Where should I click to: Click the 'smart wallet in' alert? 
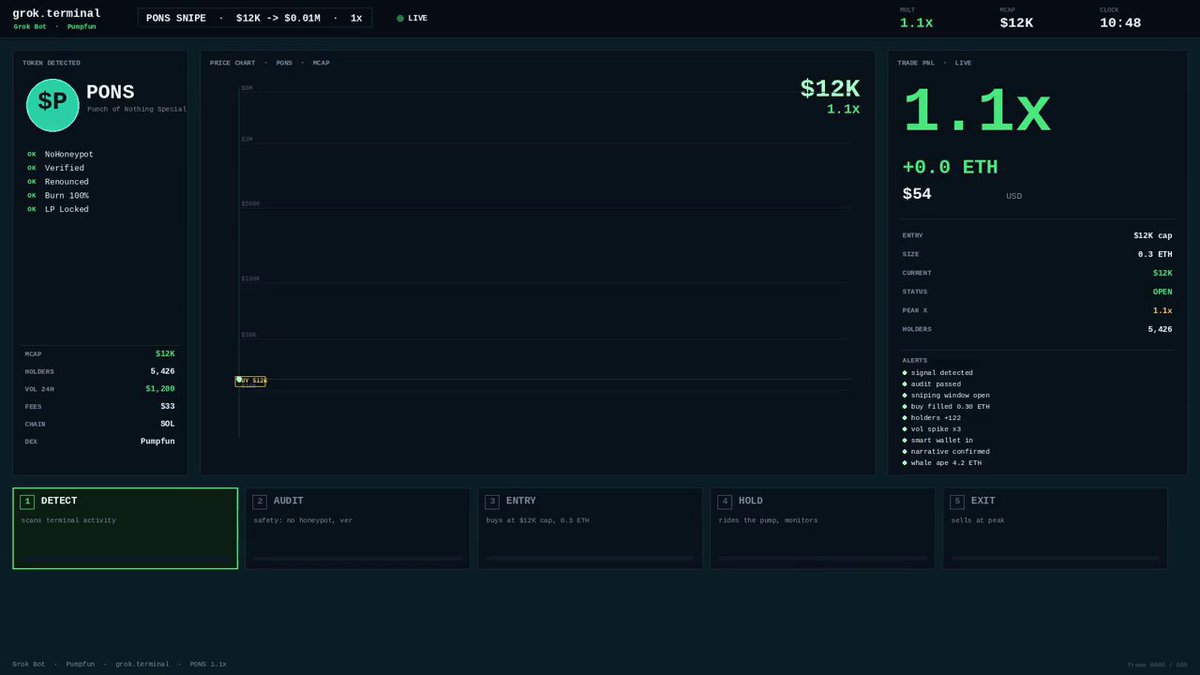click(938, 440)
